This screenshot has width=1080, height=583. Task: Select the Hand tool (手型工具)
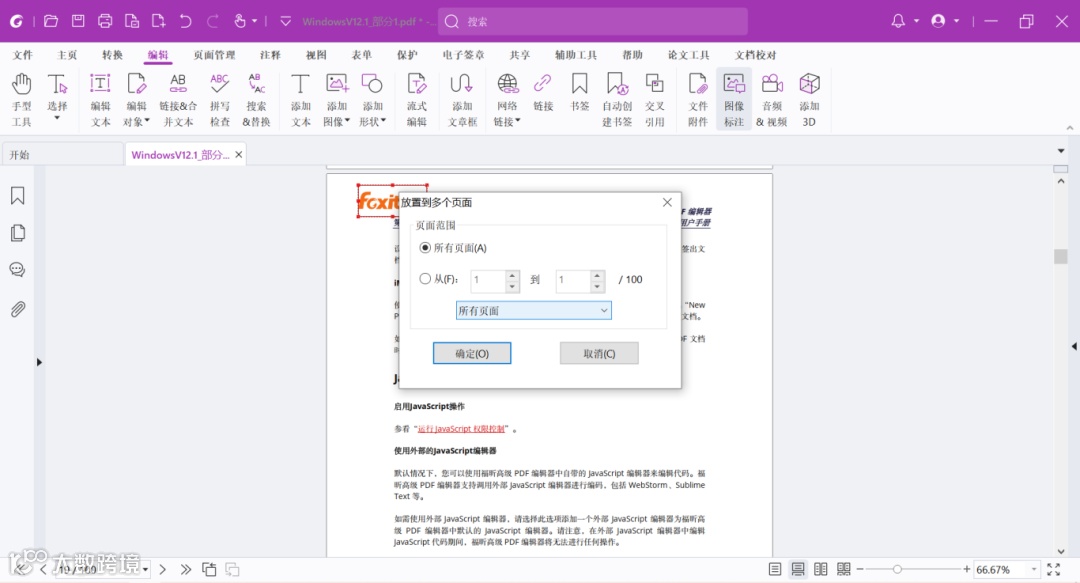point(21,100)
